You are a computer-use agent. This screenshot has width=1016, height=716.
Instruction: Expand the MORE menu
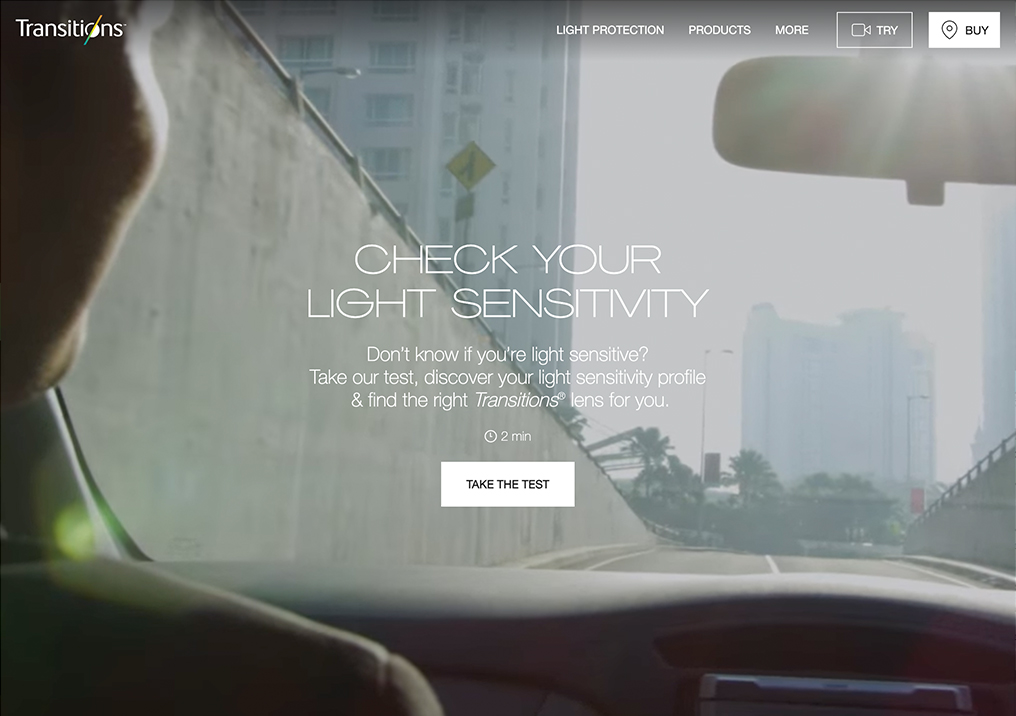click(792, 30)
